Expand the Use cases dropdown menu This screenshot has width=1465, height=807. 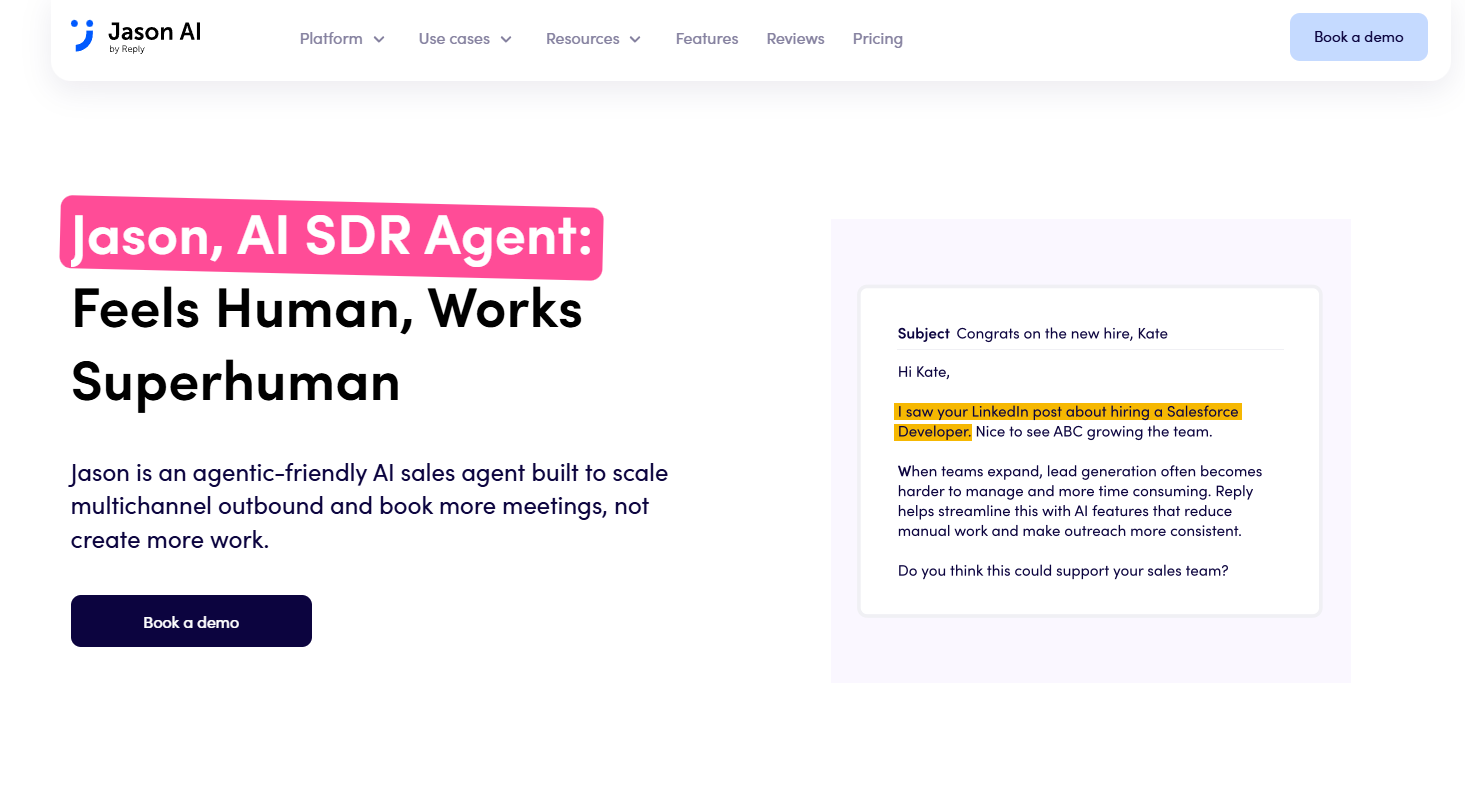(x=465, y=39)
